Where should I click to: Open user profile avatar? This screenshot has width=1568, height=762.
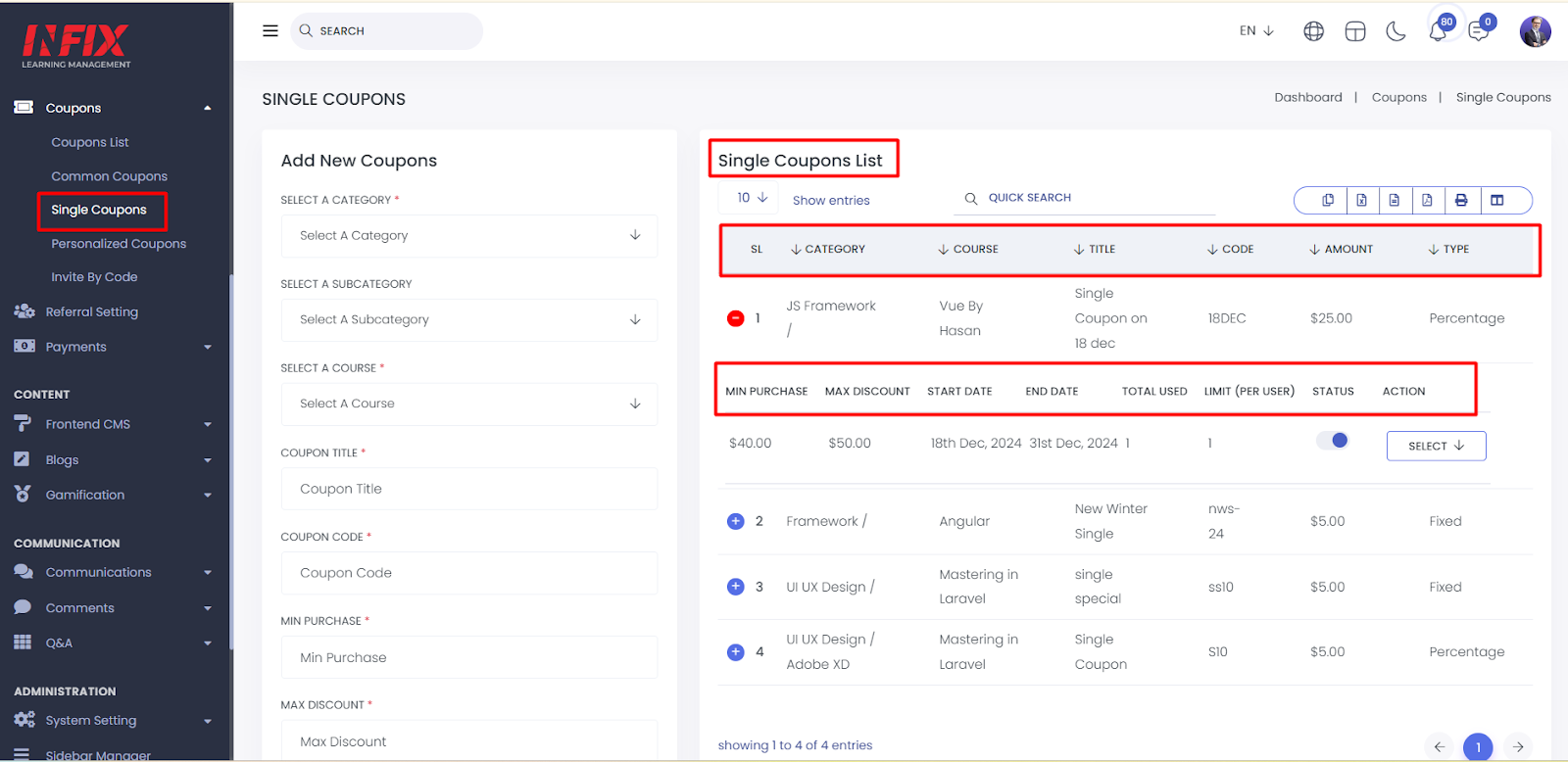(x=1535, y=31)
